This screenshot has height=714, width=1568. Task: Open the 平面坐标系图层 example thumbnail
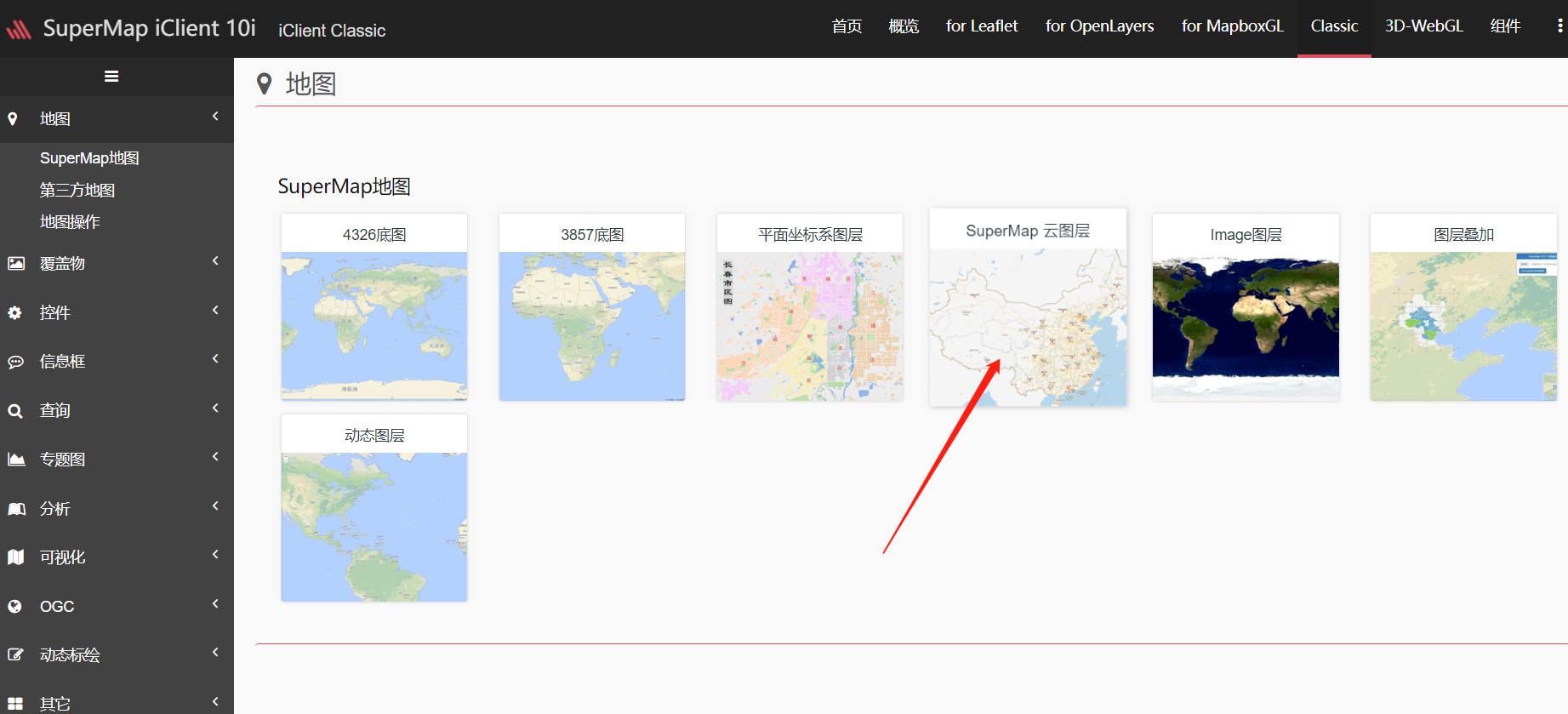click(x=810, y=326)
